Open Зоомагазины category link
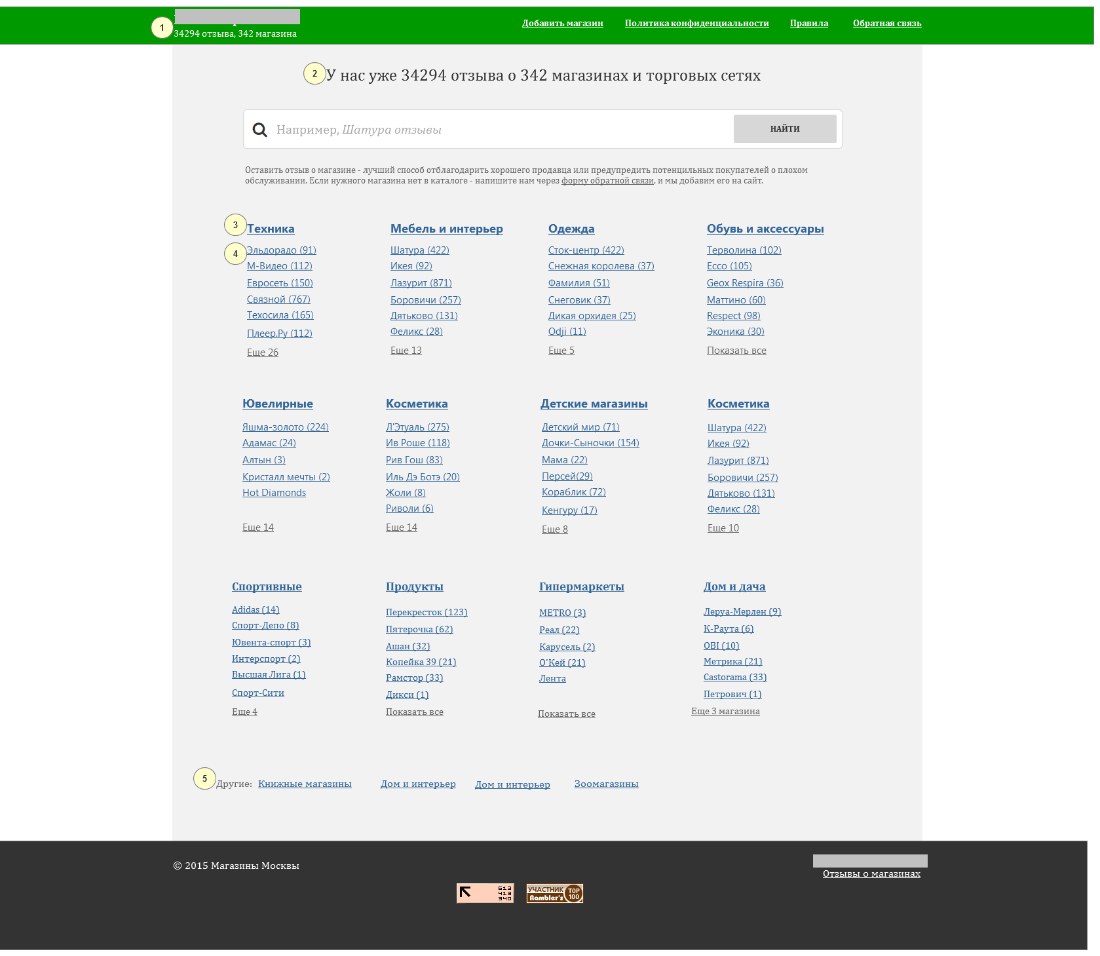 click(606, 783)
